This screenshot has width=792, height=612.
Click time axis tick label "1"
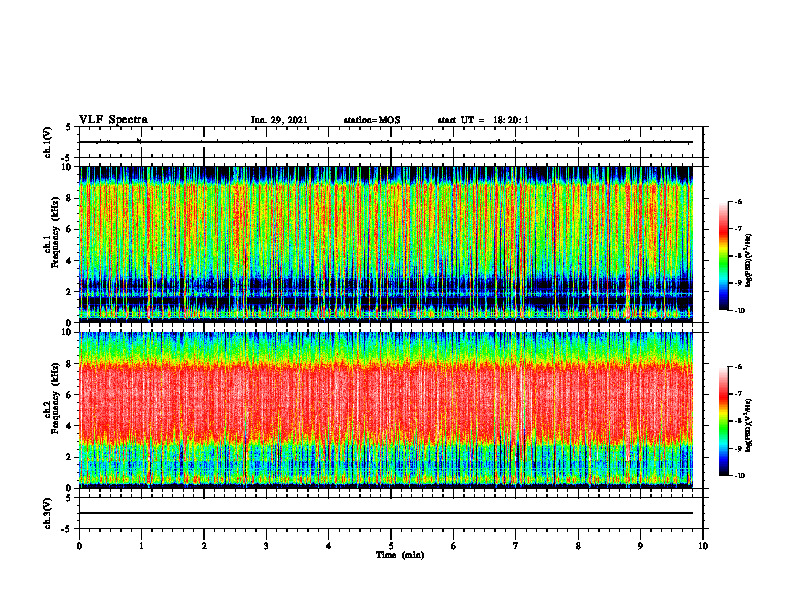[141, 546]
